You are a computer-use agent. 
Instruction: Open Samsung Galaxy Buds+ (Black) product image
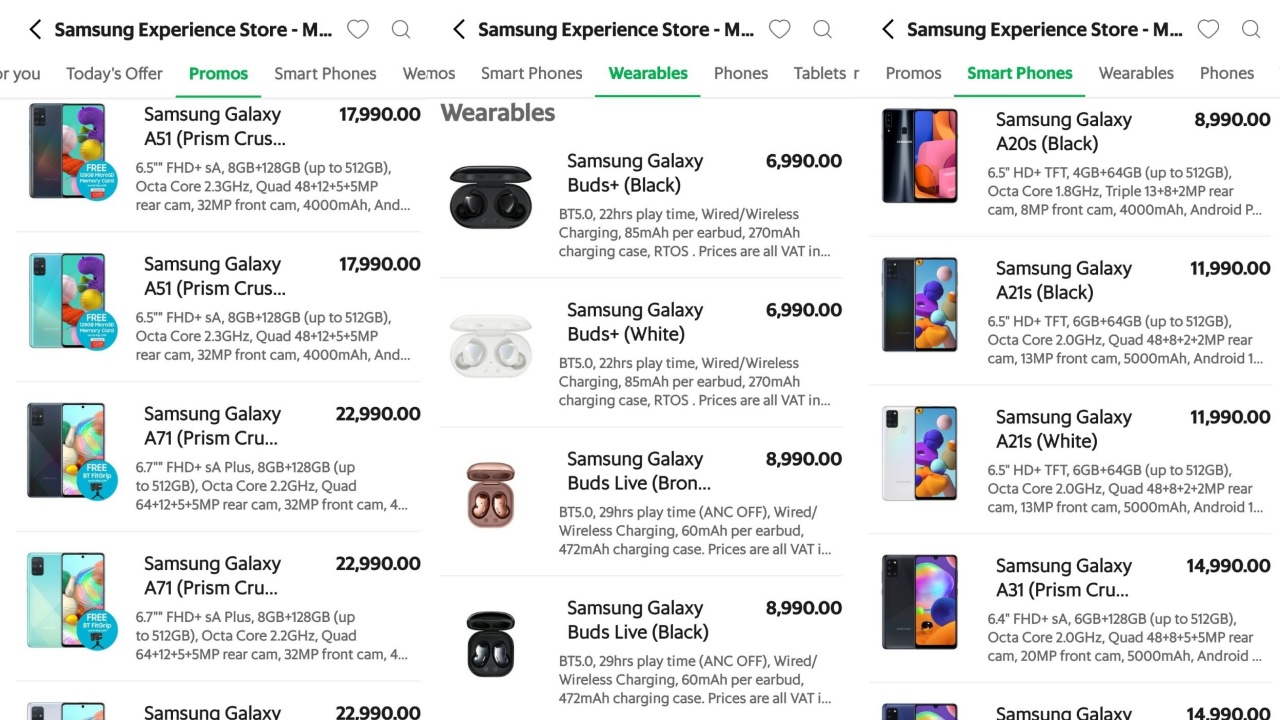pos(490,197)
